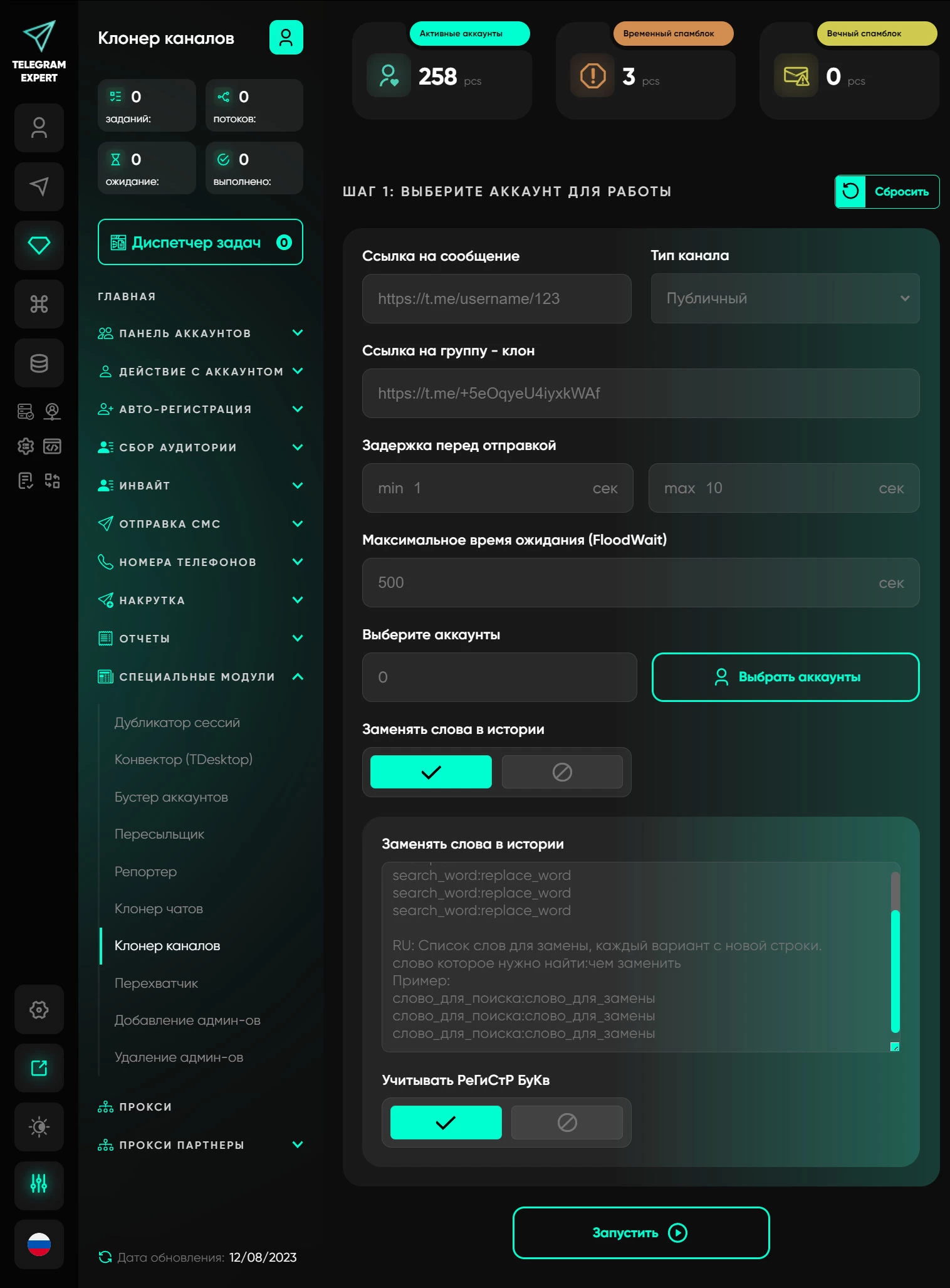Enable case sensitivity checkmark option
The width and height of the screenshot is (950, 1288).
(446, 1122)
